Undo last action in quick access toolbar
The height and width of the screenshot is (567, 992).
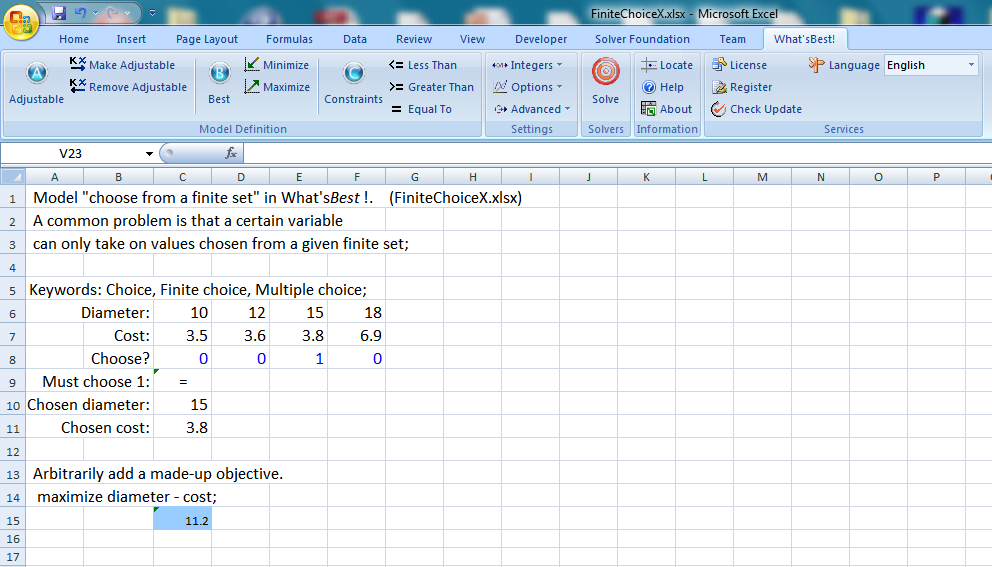tap(81, 13)
